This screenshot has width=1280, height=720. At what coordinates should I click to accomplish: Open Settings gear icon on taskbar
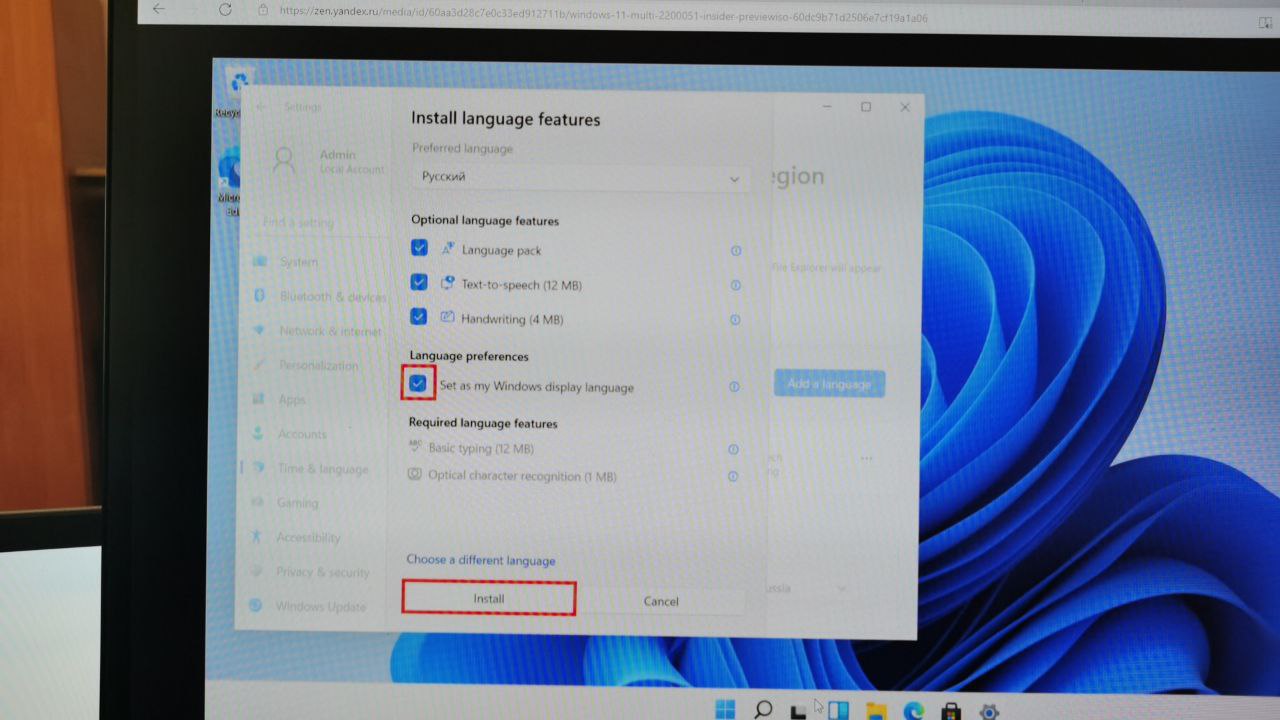989,712
